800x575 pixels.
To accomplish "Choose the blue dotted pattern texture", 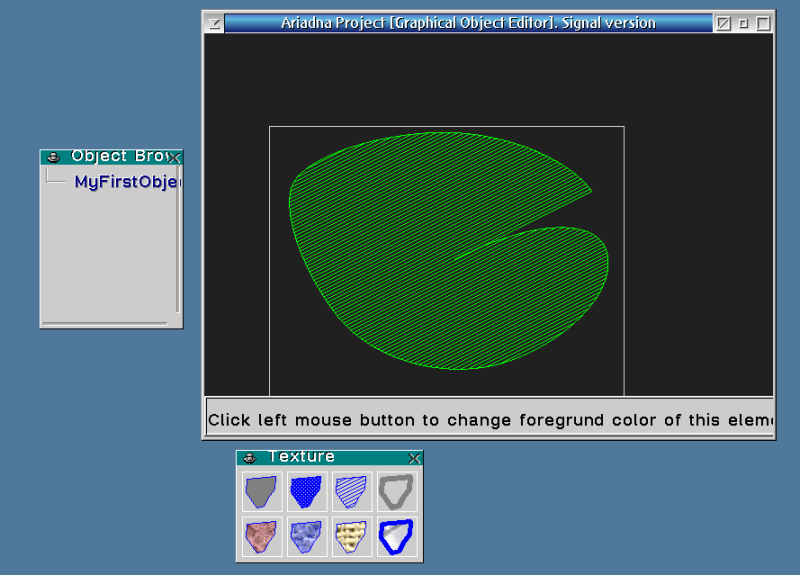I will click(306, 491).
